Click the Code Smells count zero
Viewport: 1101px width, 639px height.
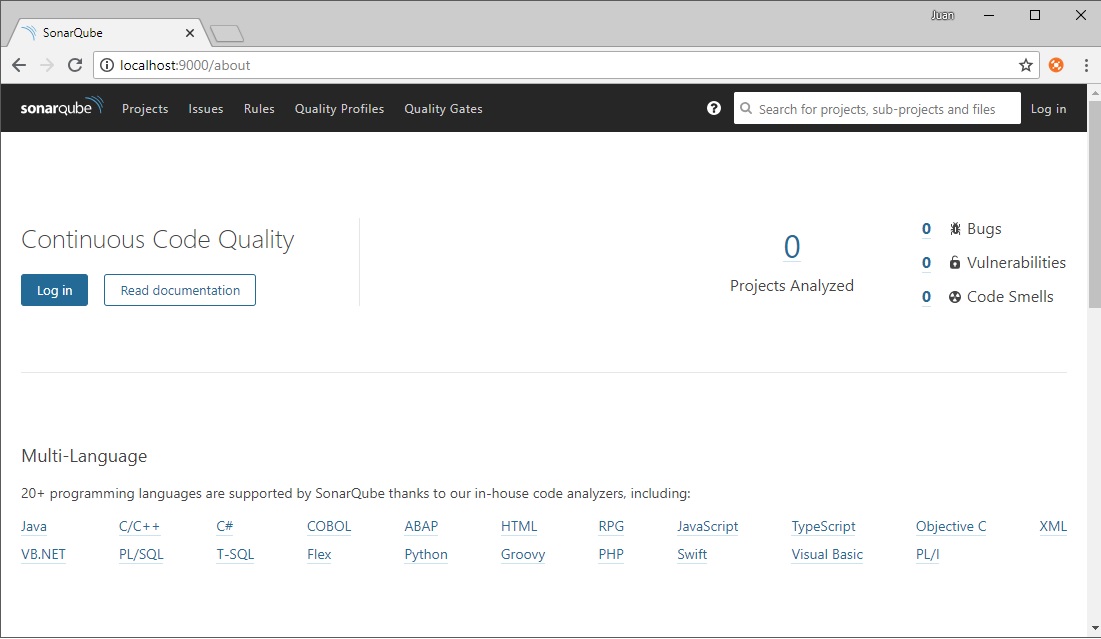point(926,296)
